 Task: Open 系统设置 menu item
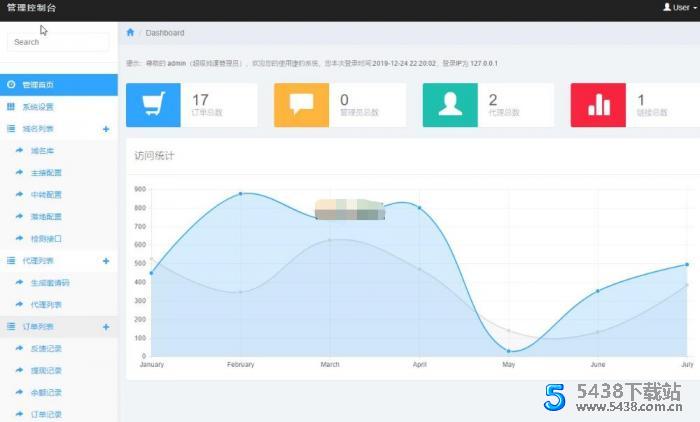(38, 107)
